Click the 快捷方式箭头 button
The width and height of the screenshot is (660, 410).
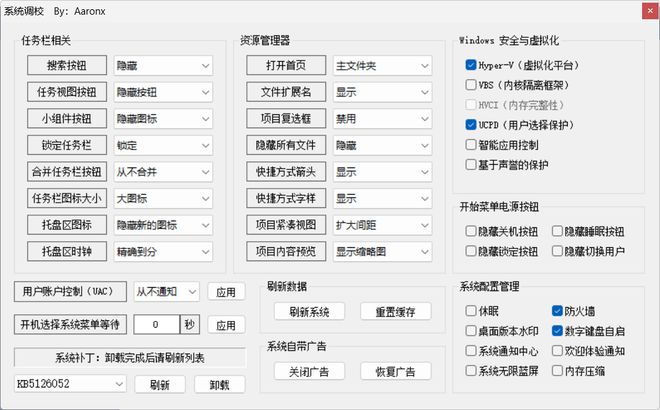tap(286, 171)
